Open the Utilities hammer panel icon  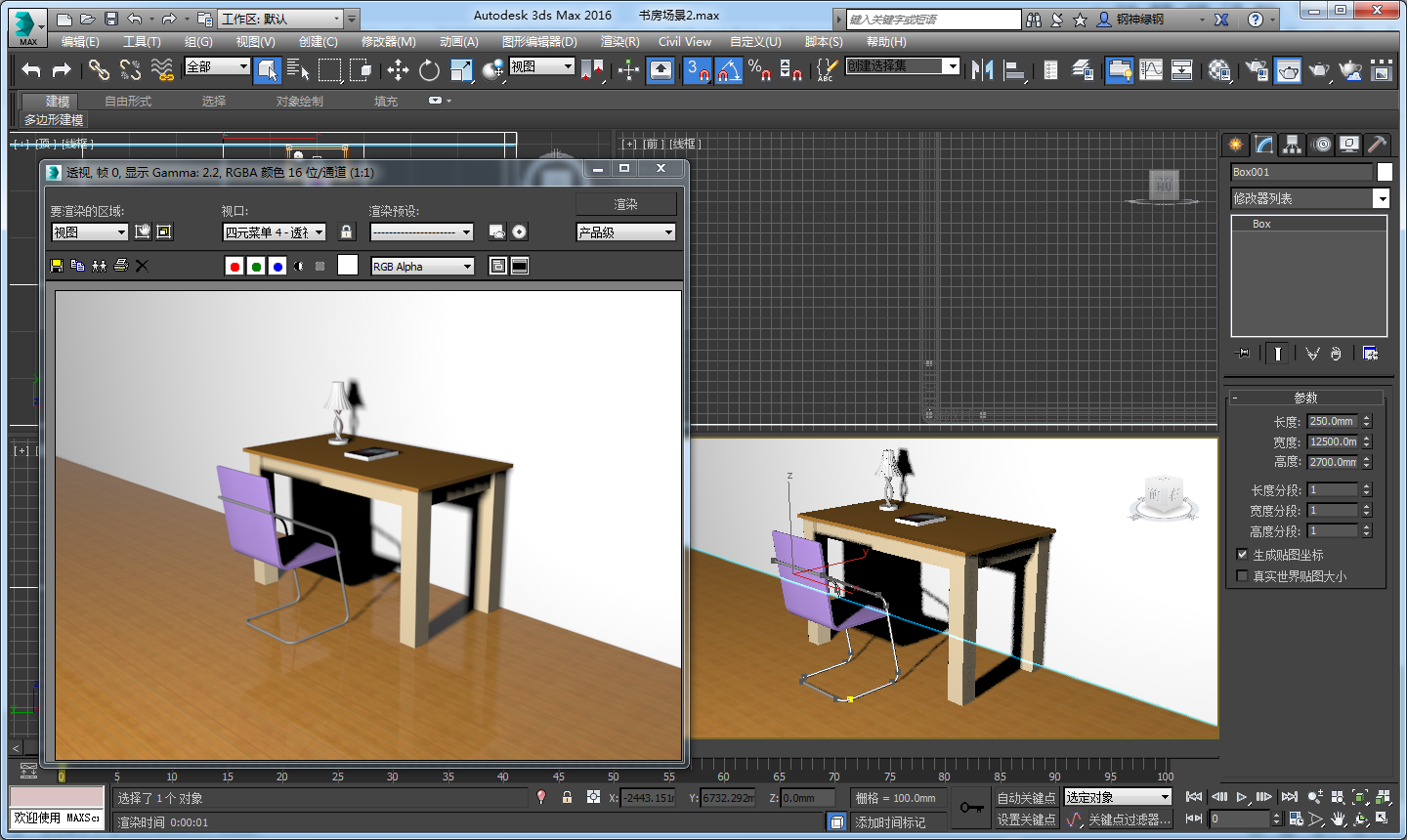[1377, 145]
